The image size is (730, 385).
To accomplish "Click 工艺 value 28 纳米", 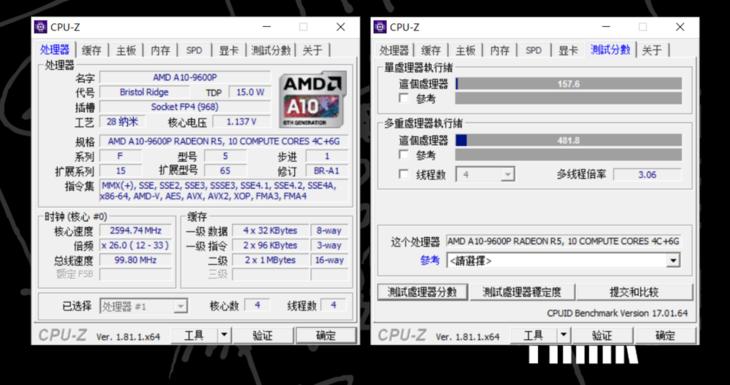I will tap(122, 122).
